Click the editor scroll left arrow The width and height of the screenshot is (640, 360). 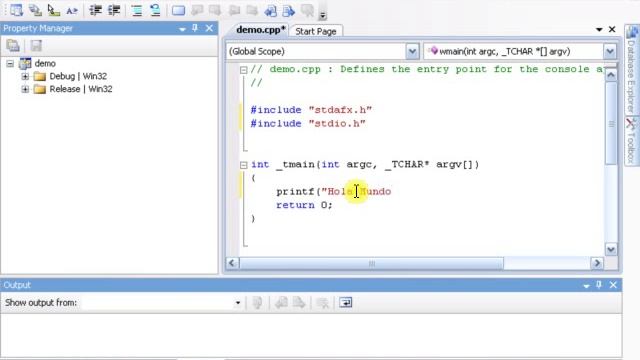click(232, 263)
